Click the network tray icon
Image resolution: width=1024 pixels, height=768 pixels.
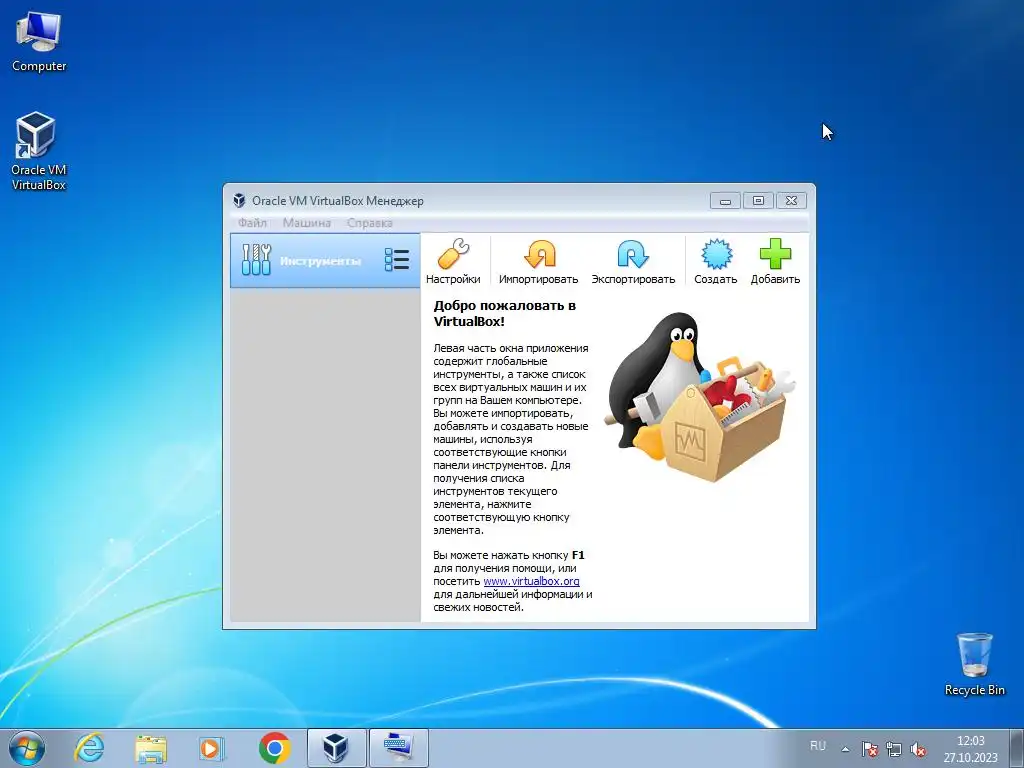pyautogui.click(x=893, y=749)
